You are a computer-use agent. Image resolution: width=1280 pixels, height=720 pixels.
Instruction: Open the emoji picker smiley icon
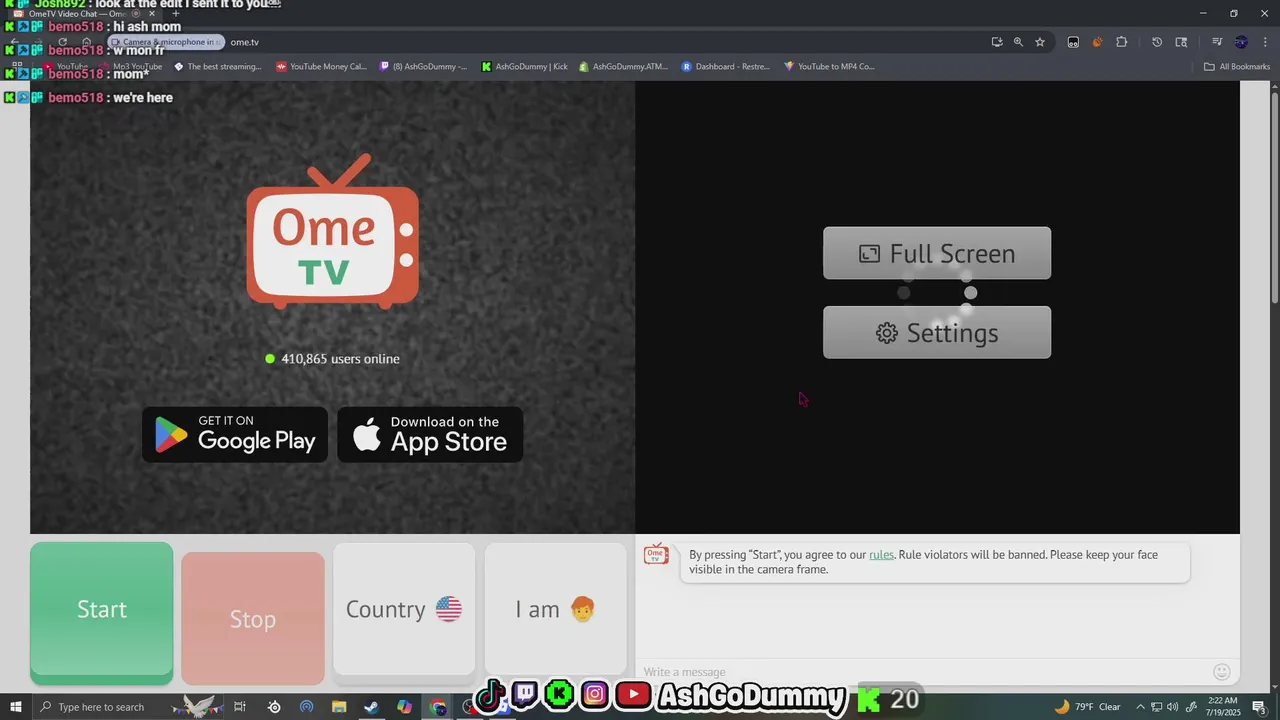coord(1222,672)
